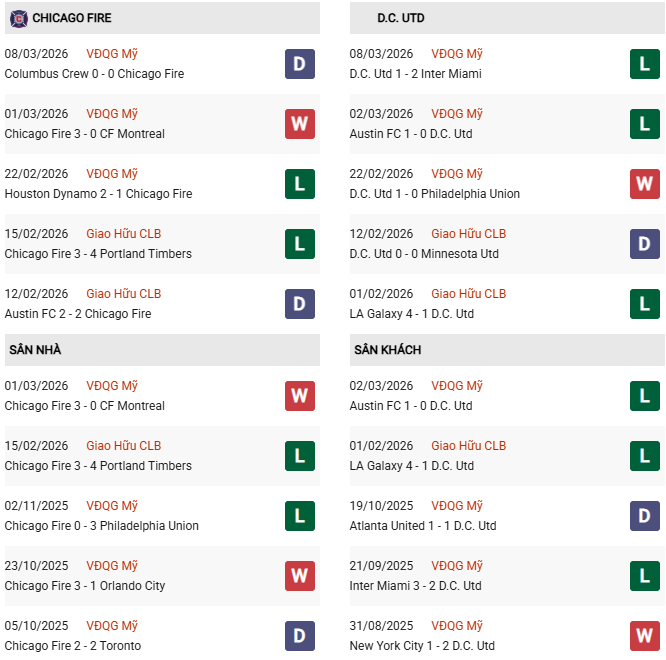The width and height of the screenshot is (666, 660).
Task: Select the D.C. UTD section header
Action: click(401, 18)
